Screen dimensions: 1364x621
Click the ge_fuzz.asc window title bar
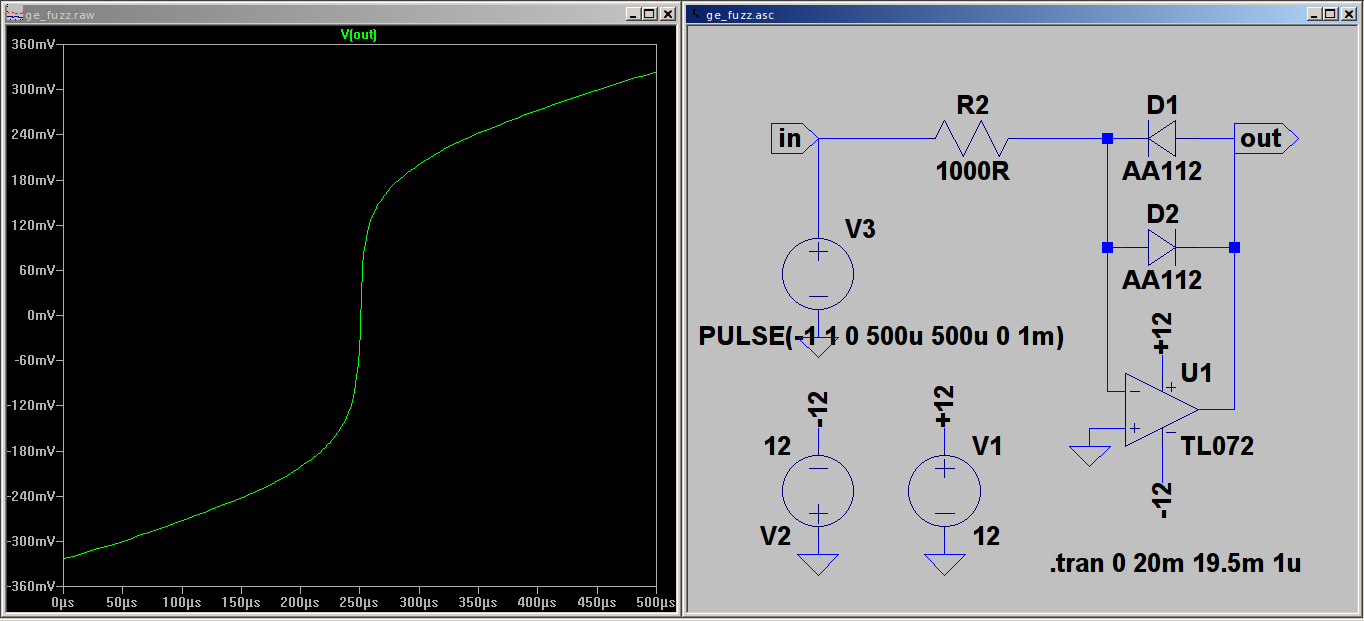tap(1022, 14)
